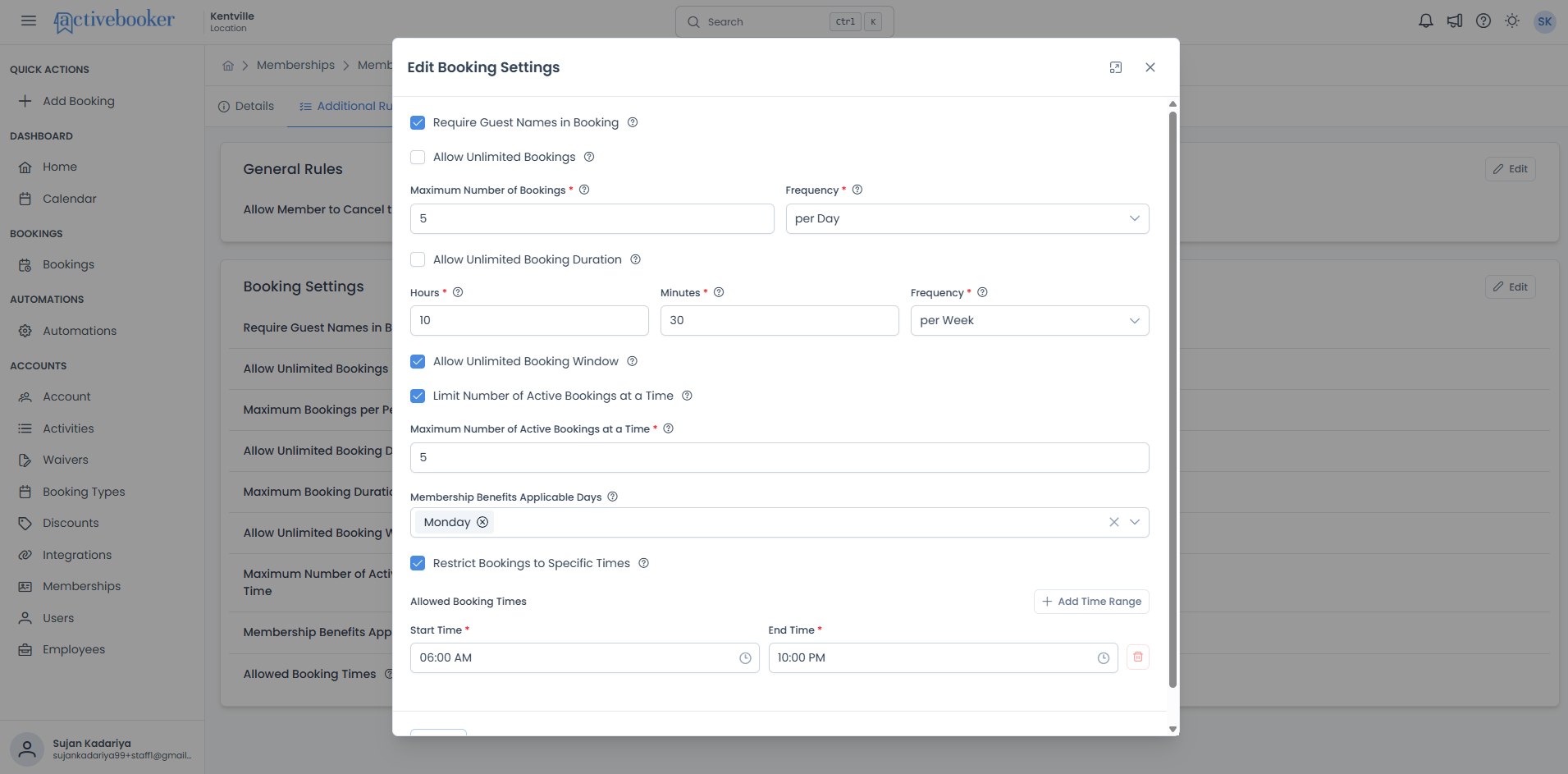
Task: Close the Edit Booking Settings dialog
Action: tap(1150, 67)
